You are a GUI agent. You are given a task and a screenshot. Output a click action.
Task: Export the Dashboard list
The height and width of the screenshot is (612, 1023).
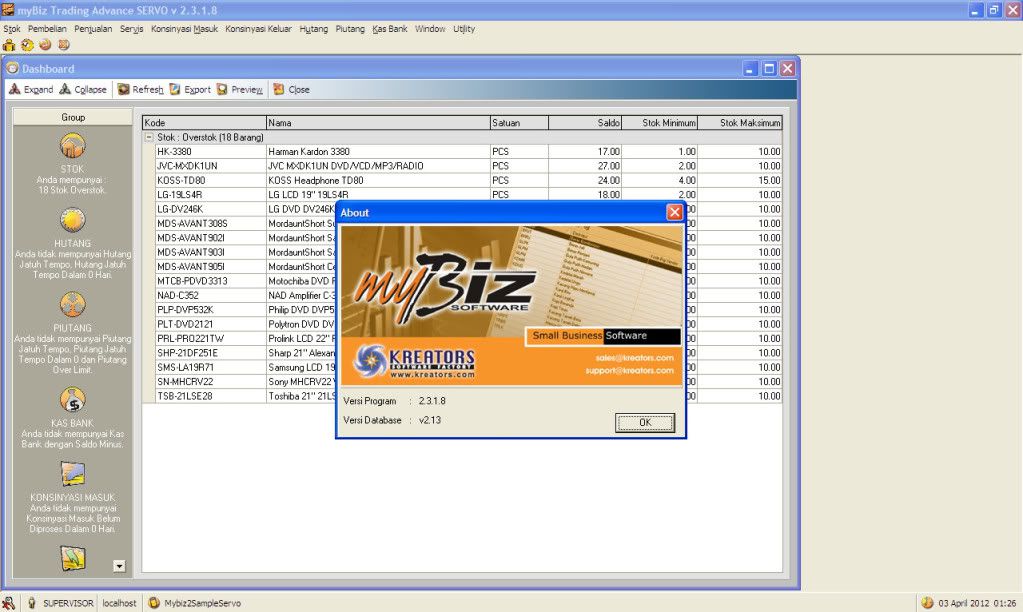click(190, 89)
